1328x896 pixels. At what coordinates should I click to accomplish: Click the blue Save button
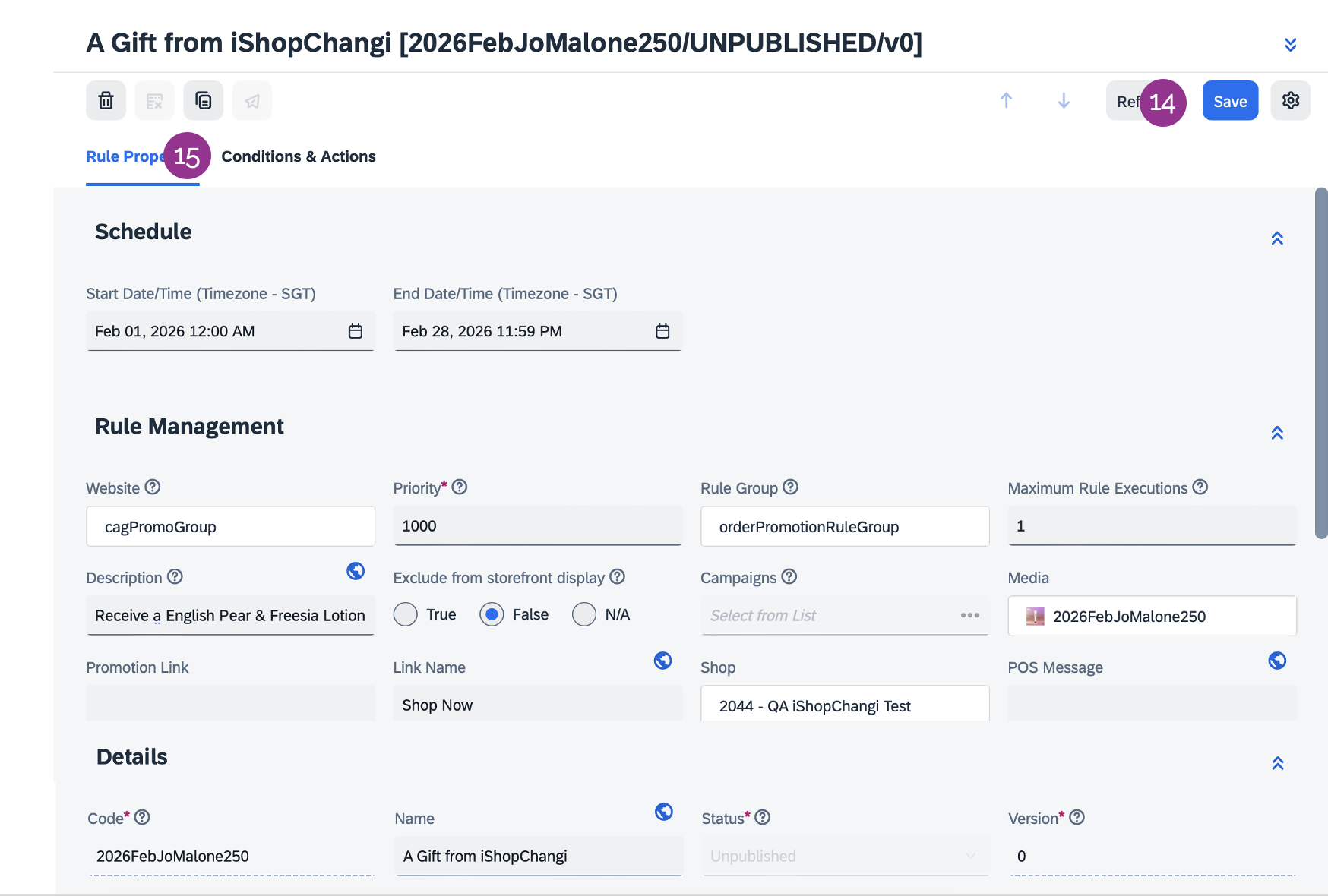pos(1230,101)
